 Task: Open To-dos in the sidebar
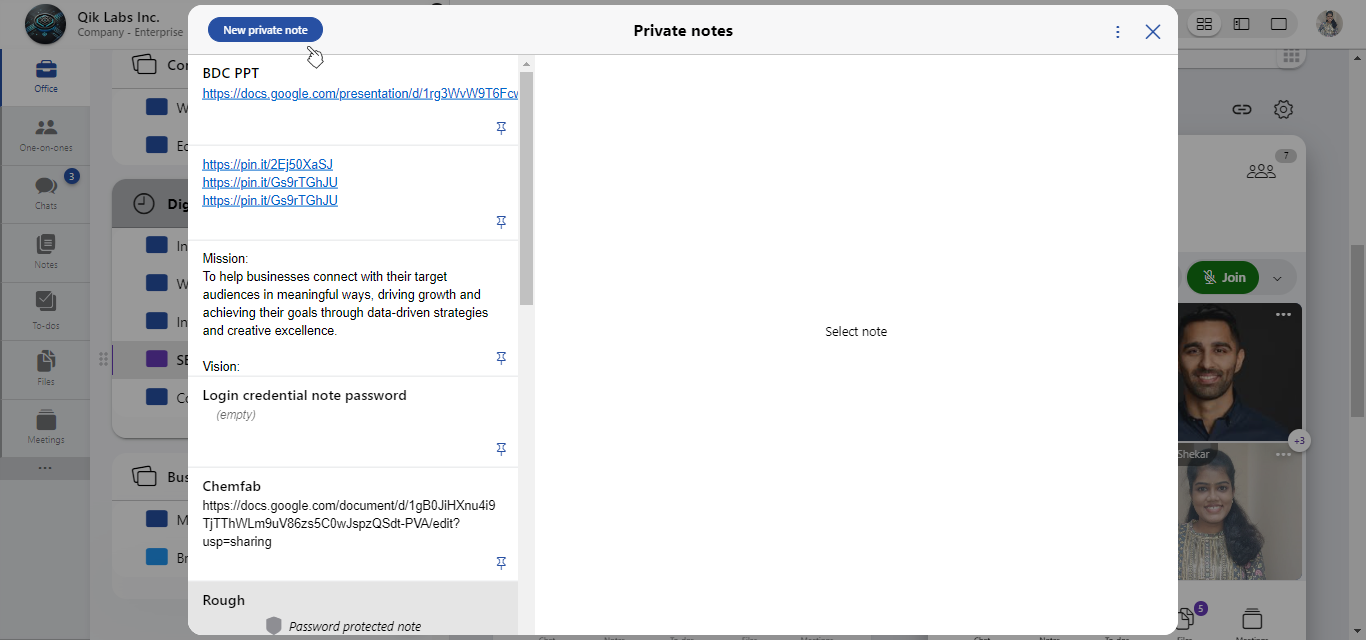tap(45, 310)
